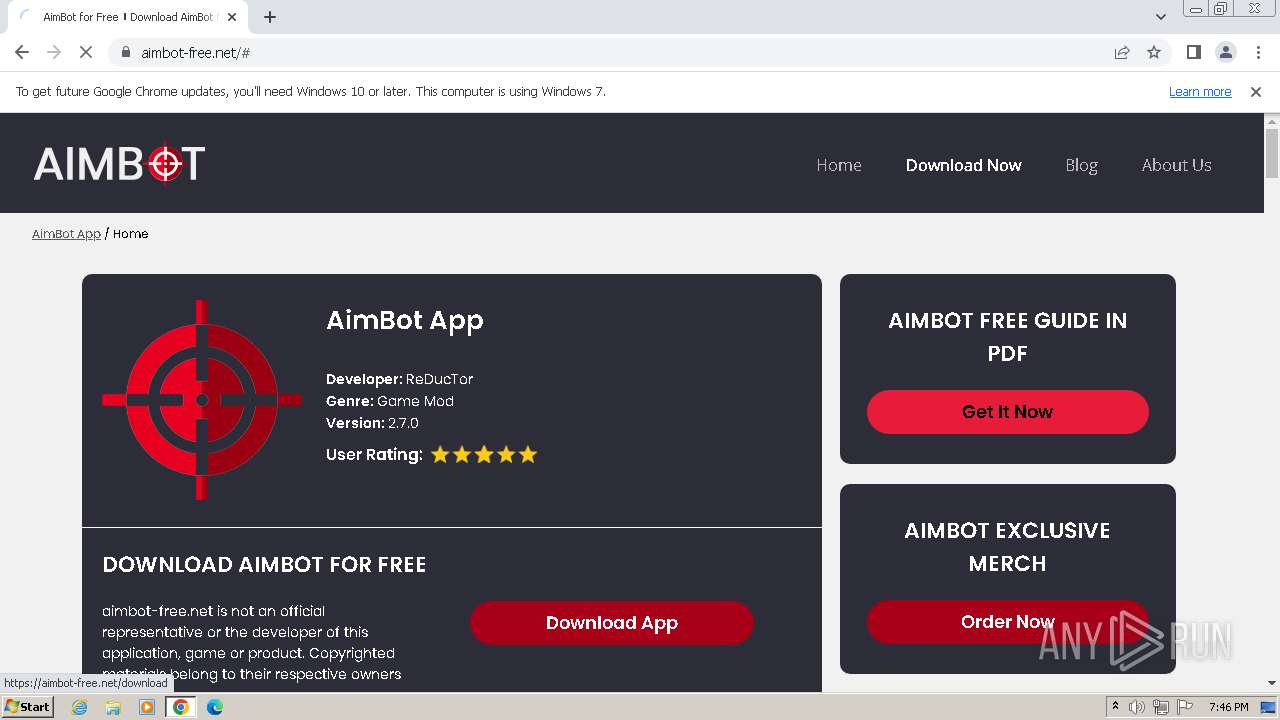Open the Learn more link

tap(1200, 91)
